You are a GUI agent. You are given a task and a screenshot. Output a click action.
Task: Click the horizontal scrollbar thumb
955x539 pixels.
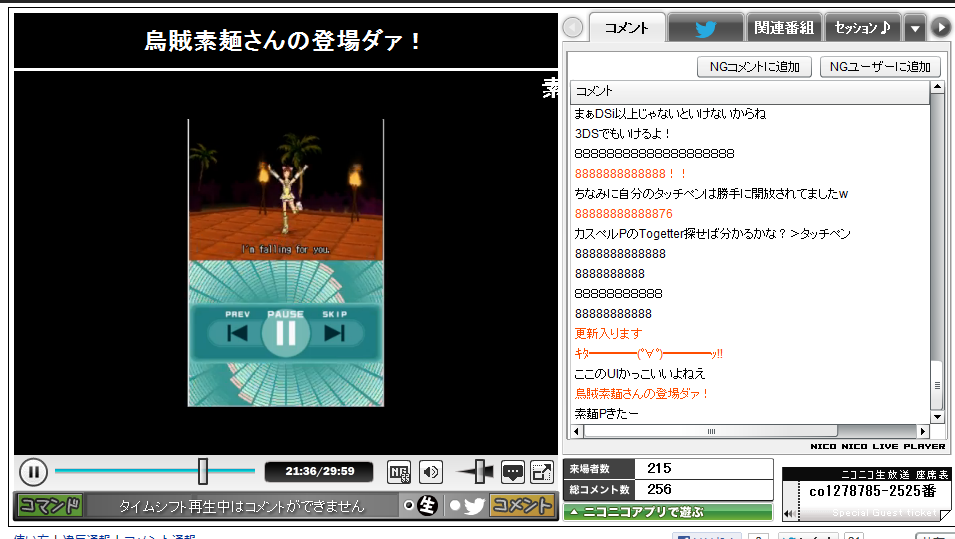pyautogui.click(x=711, y=431)
